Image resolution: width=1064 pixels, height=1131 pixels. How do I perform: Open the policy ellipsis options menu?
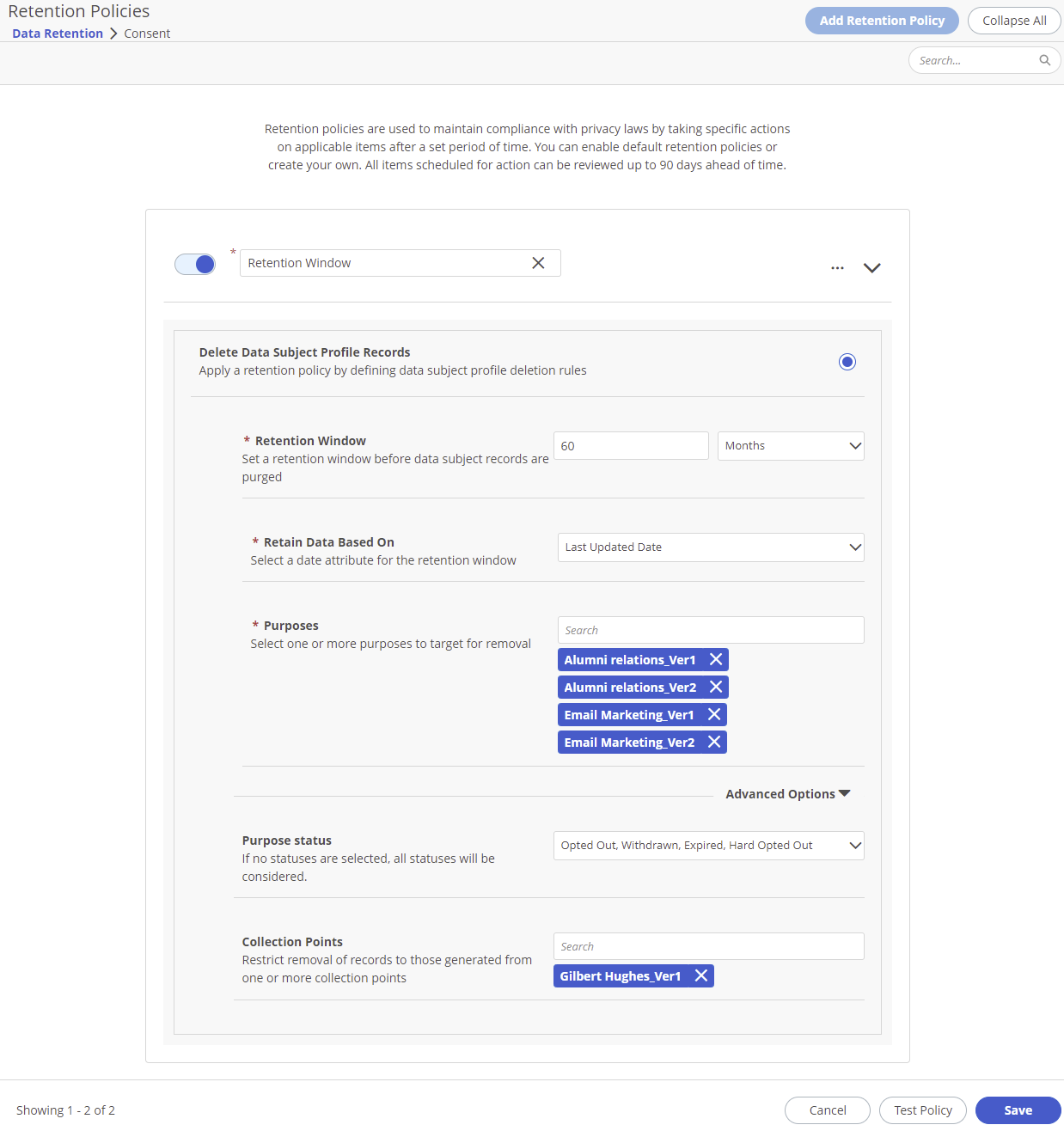pyautogui.click(x=837, y=267)
